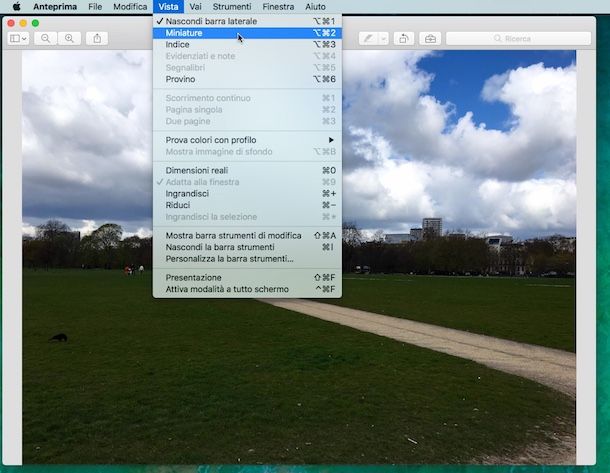Open the Strumenti menu
This screenshot has height=473, width=610.
[x=232, y=7]
